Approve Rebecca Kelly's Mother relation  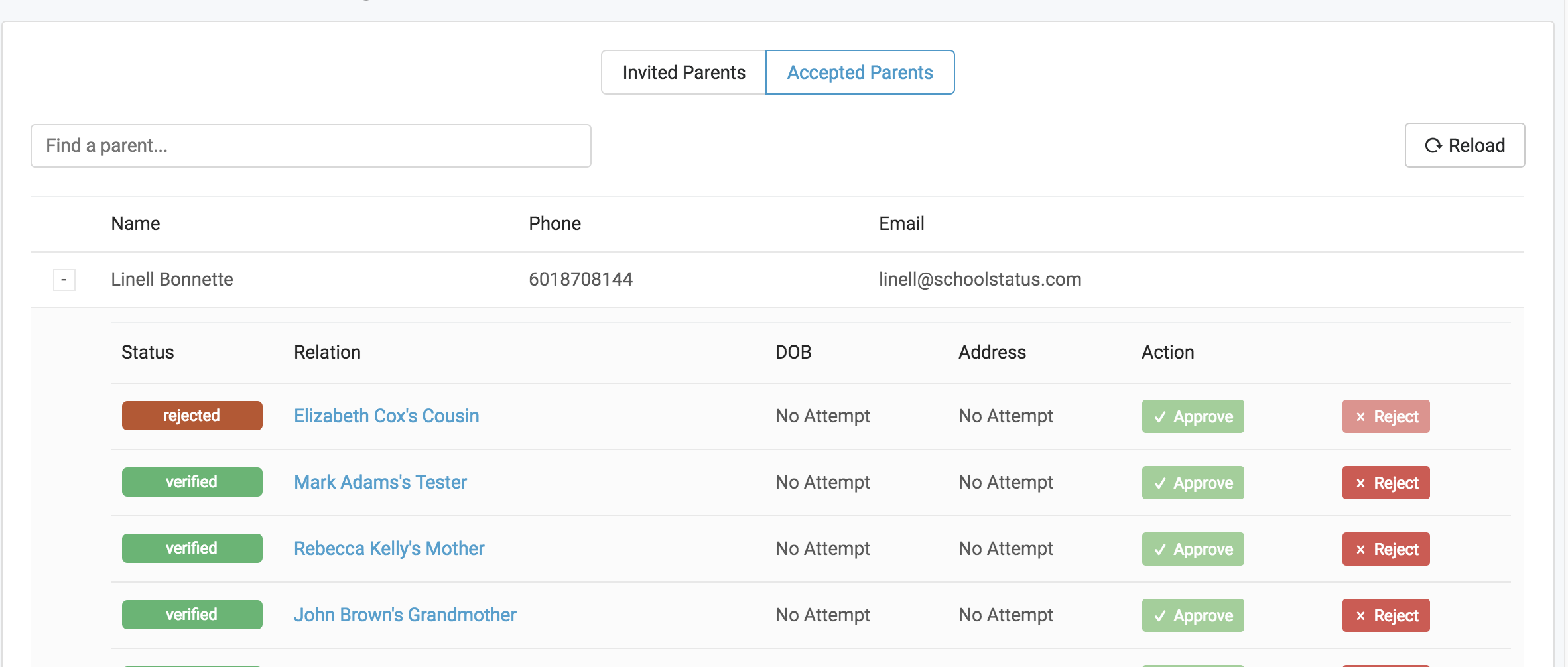coord(1193,549)
